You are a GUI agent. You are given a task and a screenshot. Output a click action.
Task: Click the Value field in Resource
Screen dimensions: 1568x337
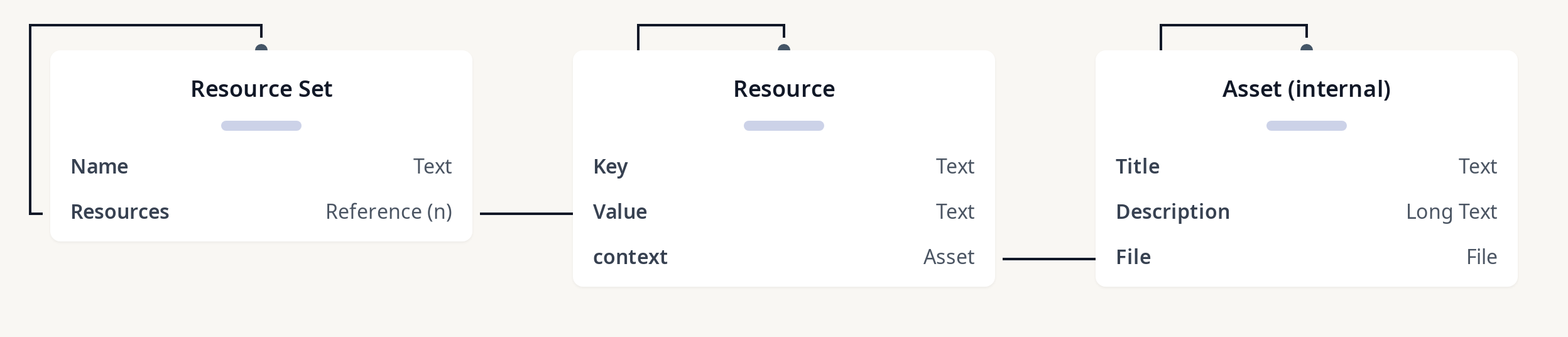click(x=620, y=212)
